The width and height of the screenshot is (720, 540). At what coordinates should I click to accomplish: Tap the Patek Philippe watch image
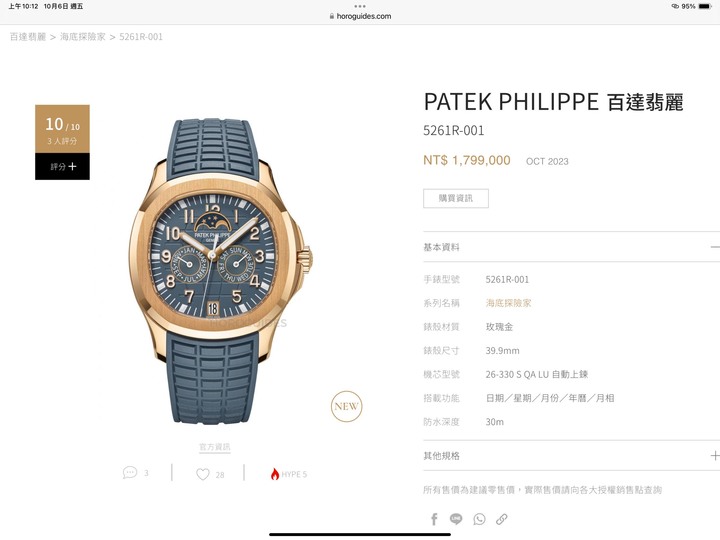(220, 271)
